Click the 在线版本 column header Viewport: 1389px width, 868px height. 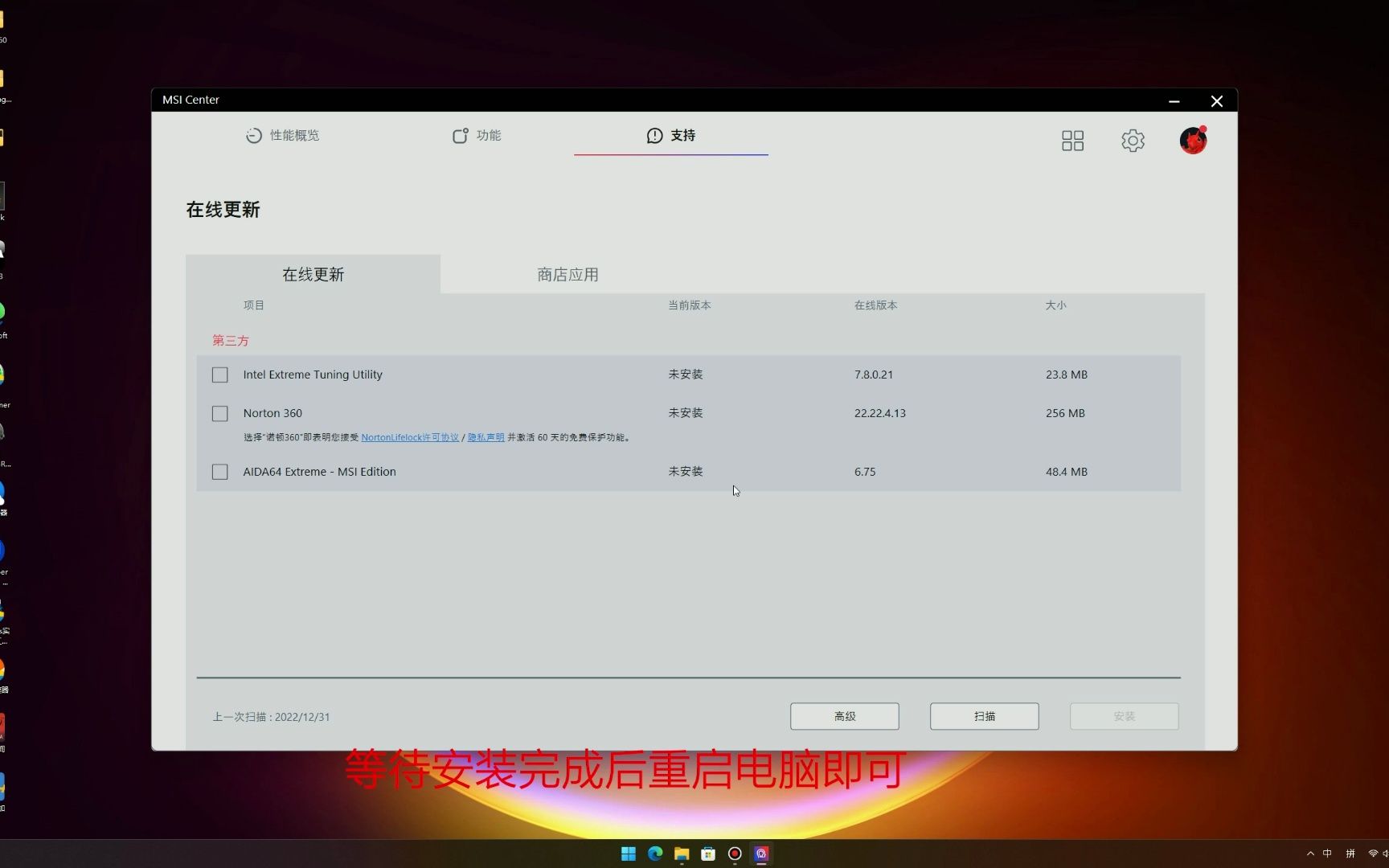tap(875, 305)
